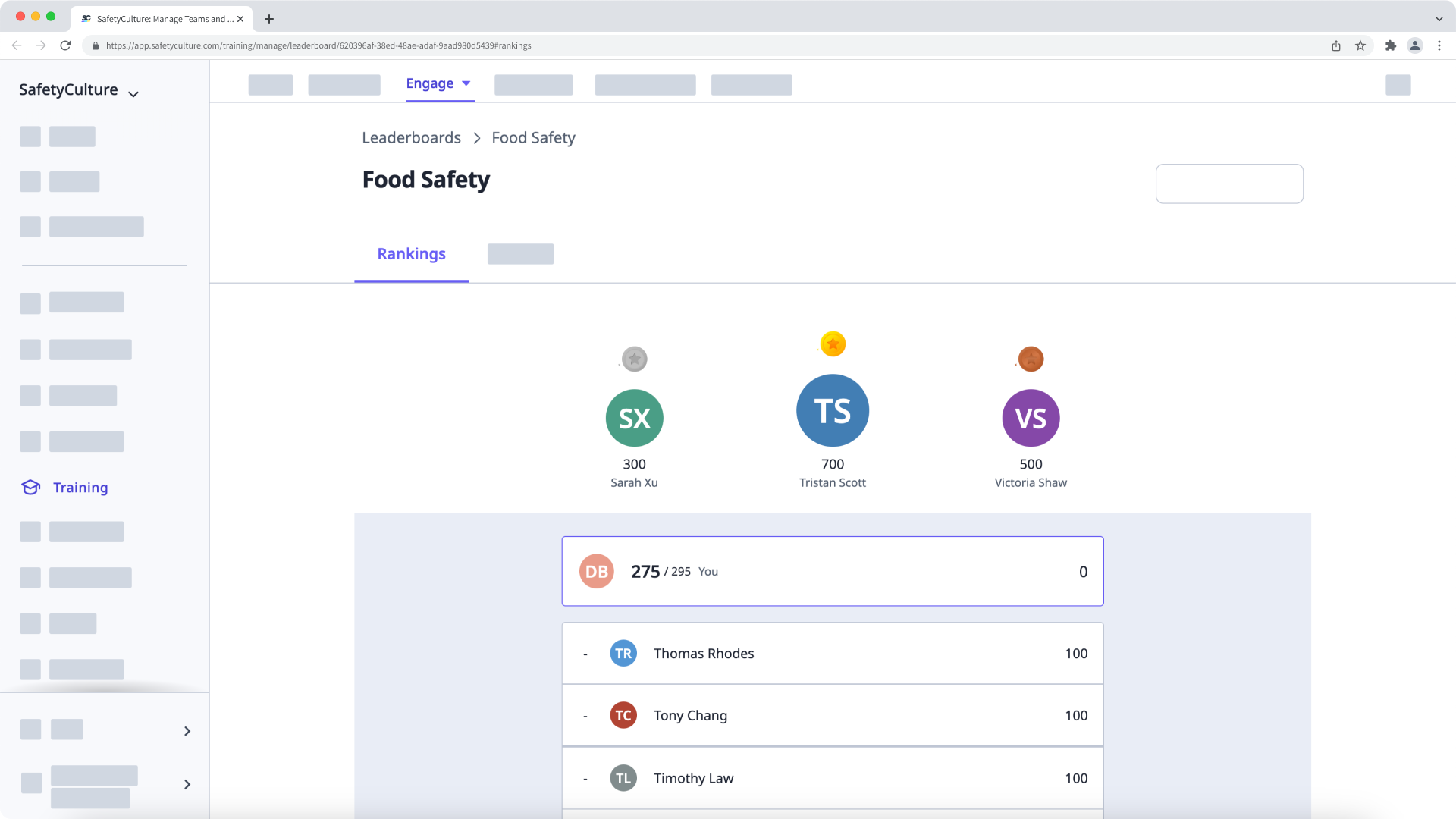The height and width of the screenshot is (819, 1456).
Task: Scroll down the leaderboard list
Action: pos(832,715)
